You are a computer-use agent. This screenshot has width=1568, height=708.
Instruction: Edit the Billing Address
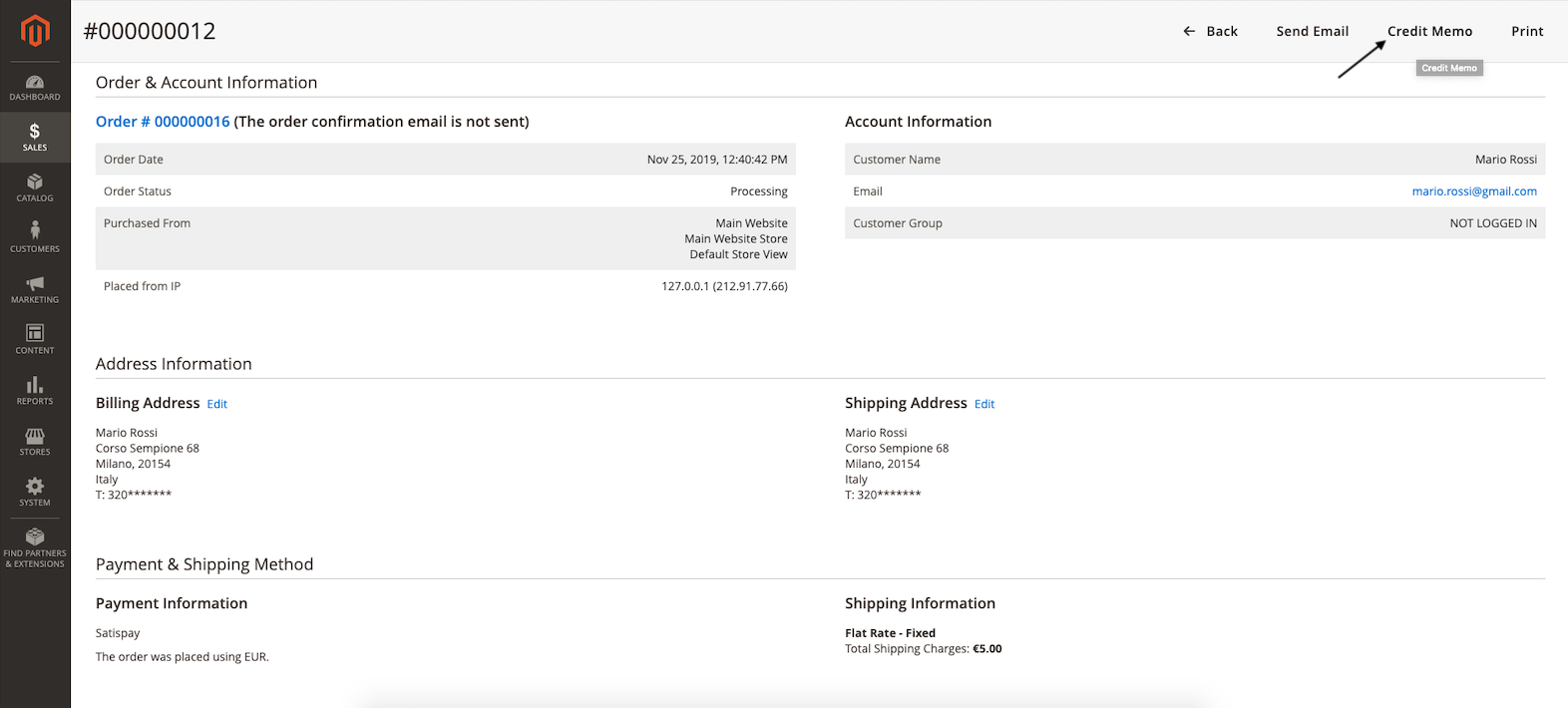coord(217,404)
